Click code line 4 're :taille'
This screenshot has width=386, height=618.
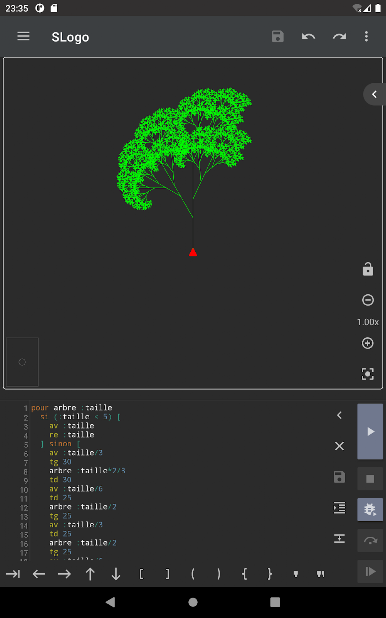[x=72, y=435]
